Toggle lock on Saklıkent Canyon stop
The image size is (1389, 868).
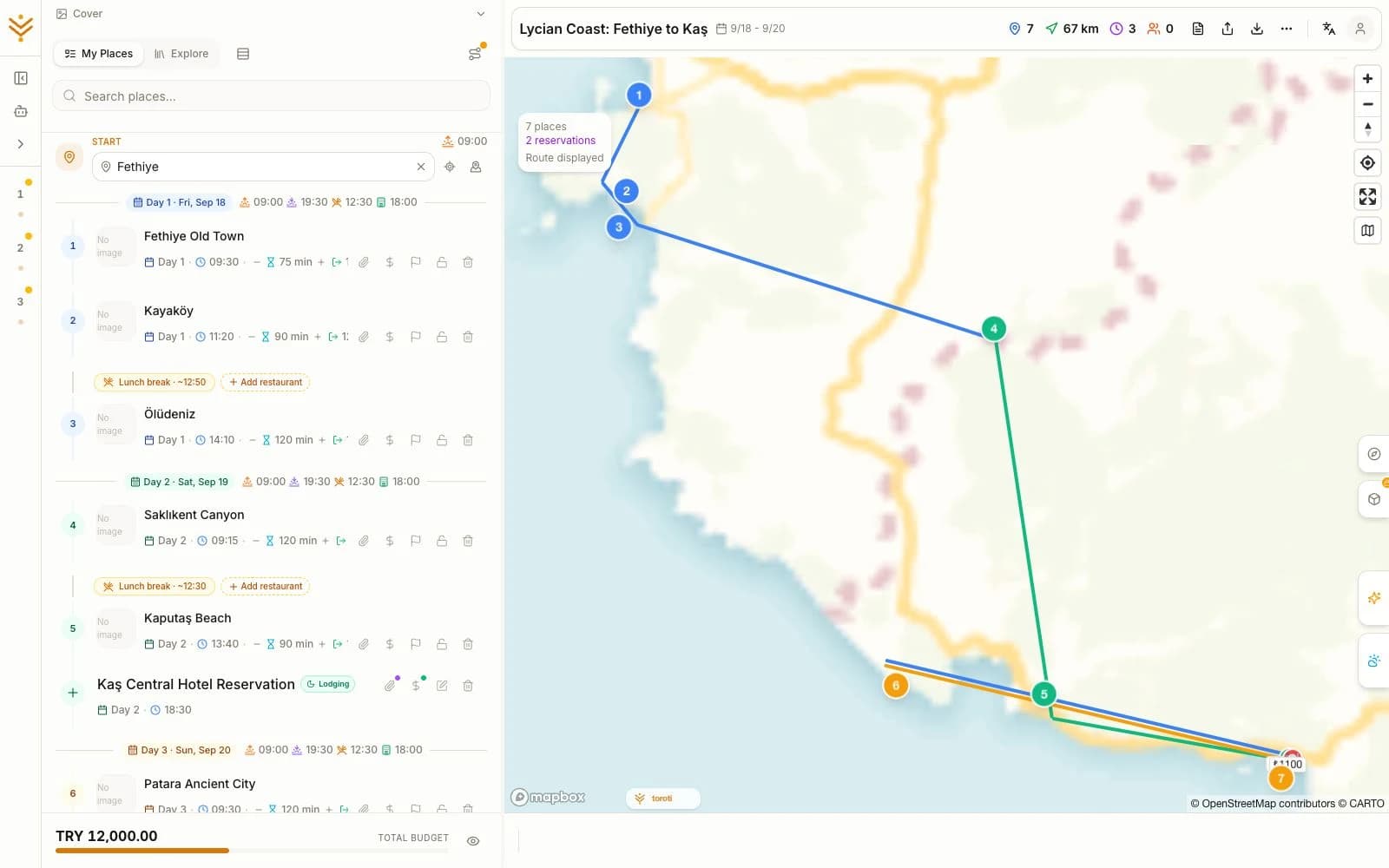coord(442,541)
